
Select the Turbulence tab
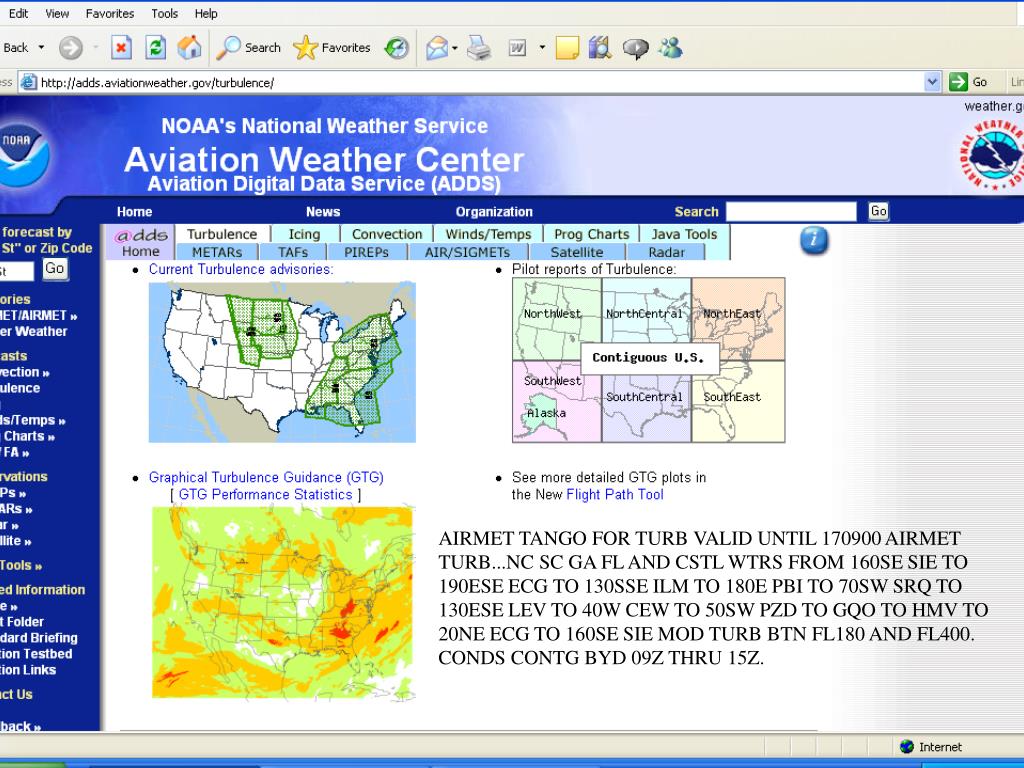click(x=222, y=234)
